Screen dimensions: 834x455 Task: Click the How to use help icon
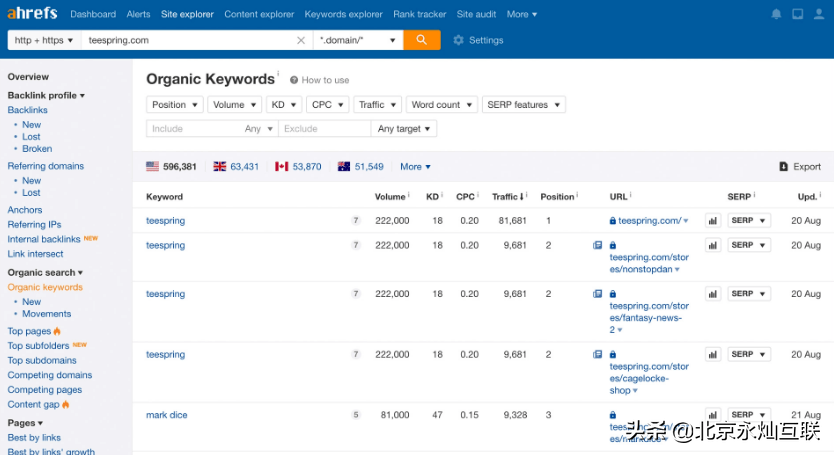pyautogui.click(x=294, y=80)
